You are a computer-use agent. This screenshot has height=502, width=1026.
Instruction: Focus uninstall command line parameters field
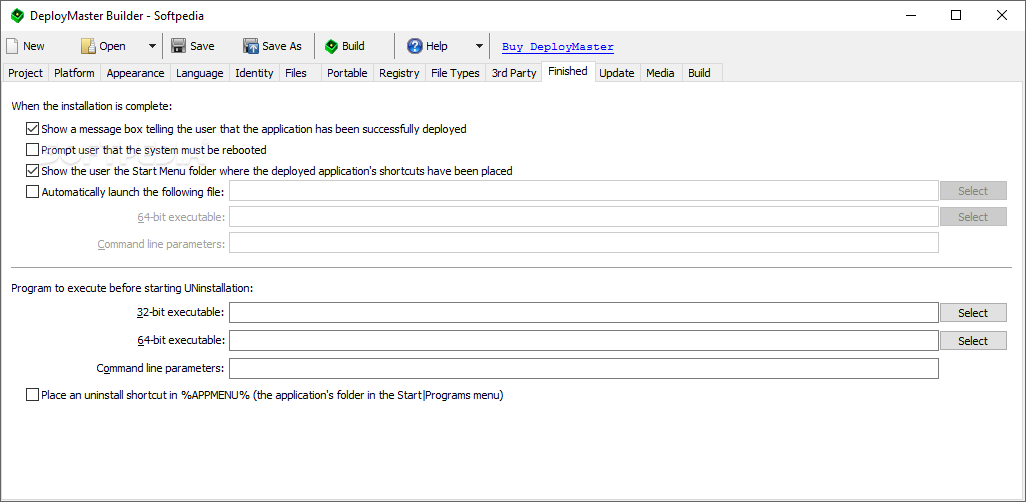coord(584,368)
